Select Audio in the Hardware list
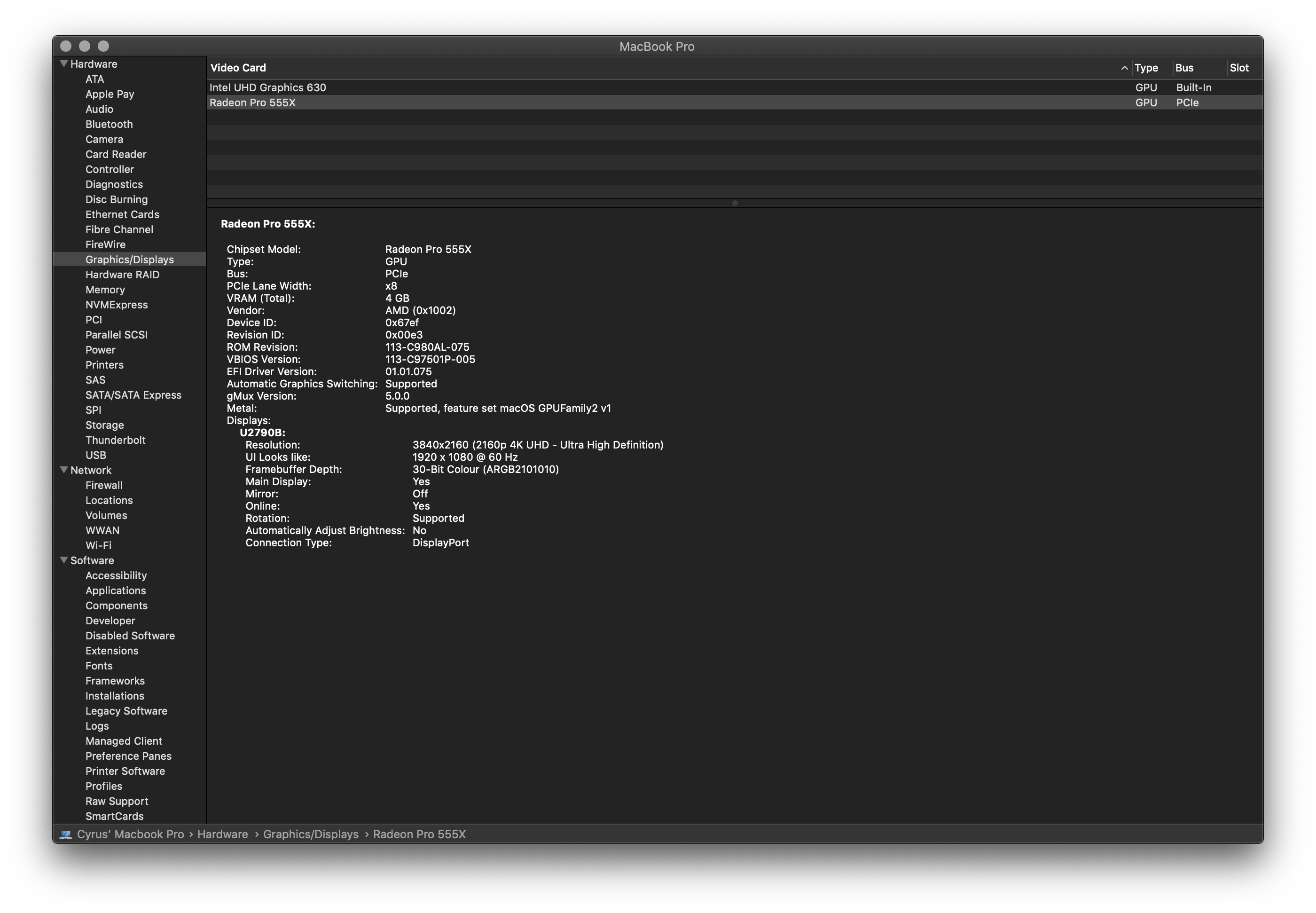The image size is (1316, 913). (99, 109)
